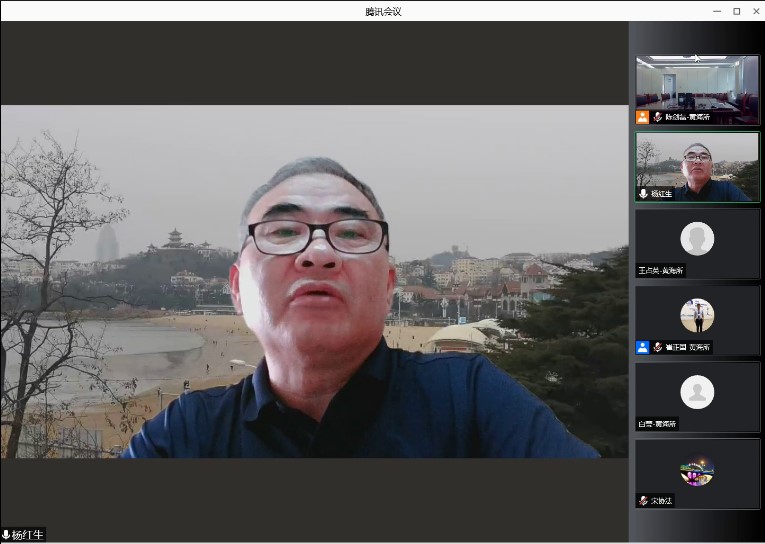Click the standing-person avatar in fourth tile
The width and height of the screenshot is (765, 544).
point(697,315)
